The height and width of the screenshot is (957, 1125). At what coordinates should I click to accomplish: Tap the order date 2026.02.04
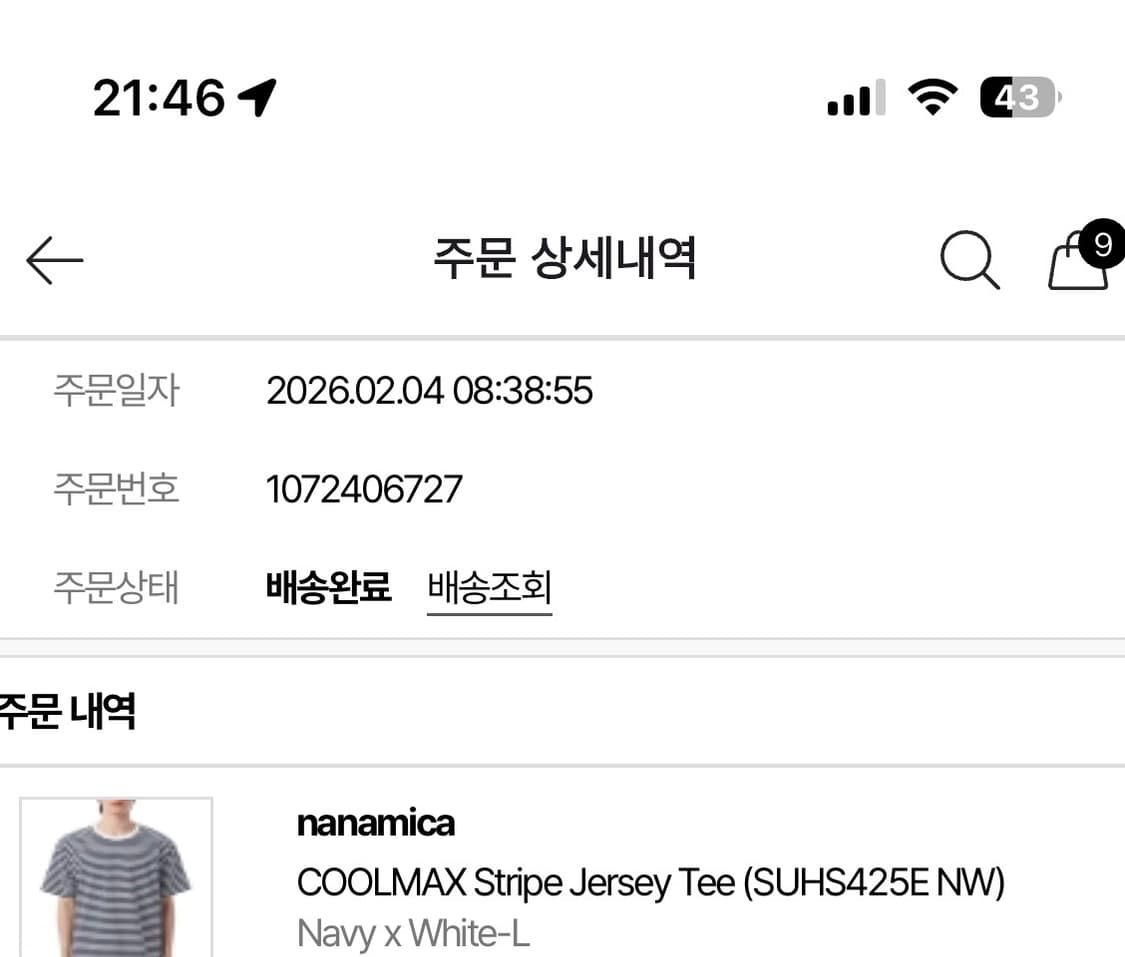tap(430, 391)
